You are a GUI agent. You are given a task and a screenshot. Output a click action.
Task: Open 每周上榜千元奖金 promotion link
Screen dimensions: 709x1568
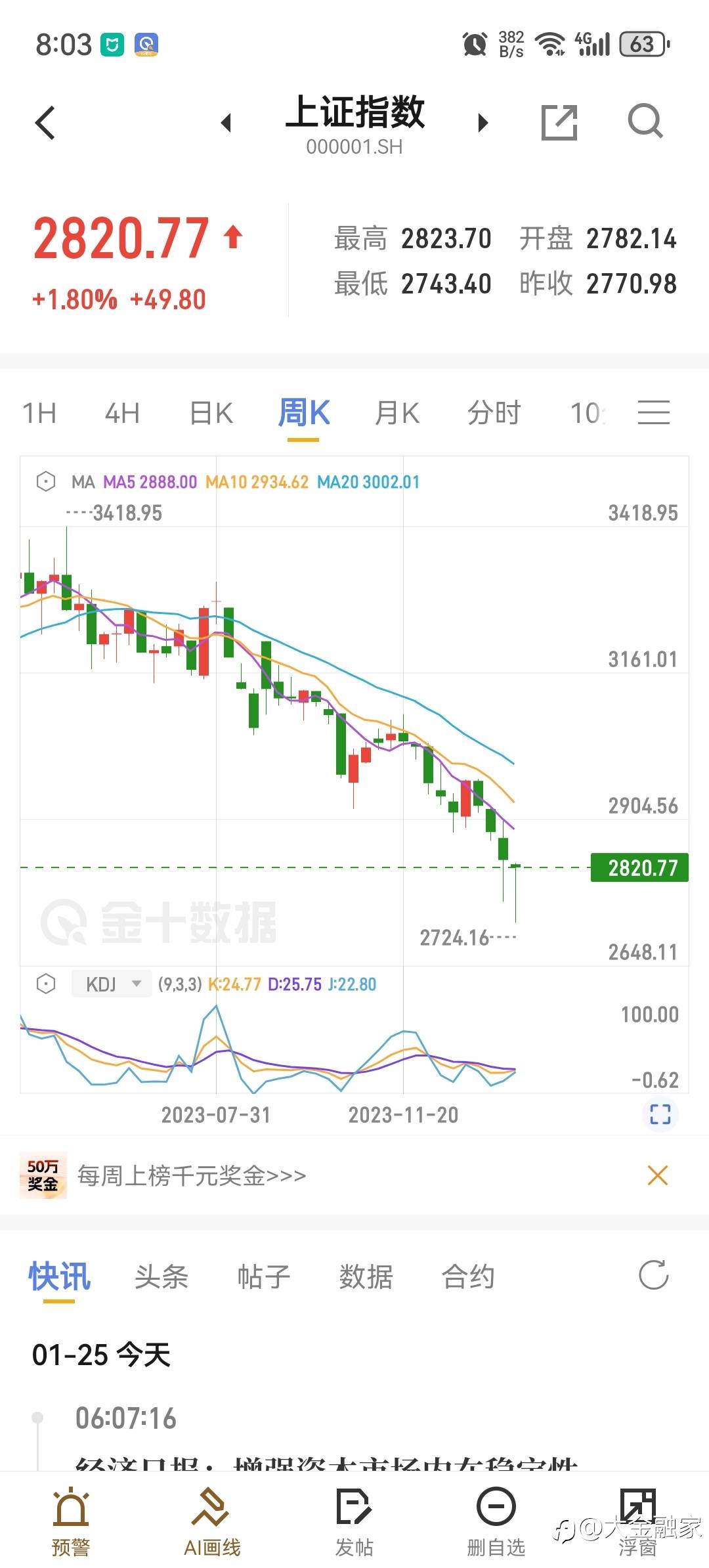(192, 1175)
